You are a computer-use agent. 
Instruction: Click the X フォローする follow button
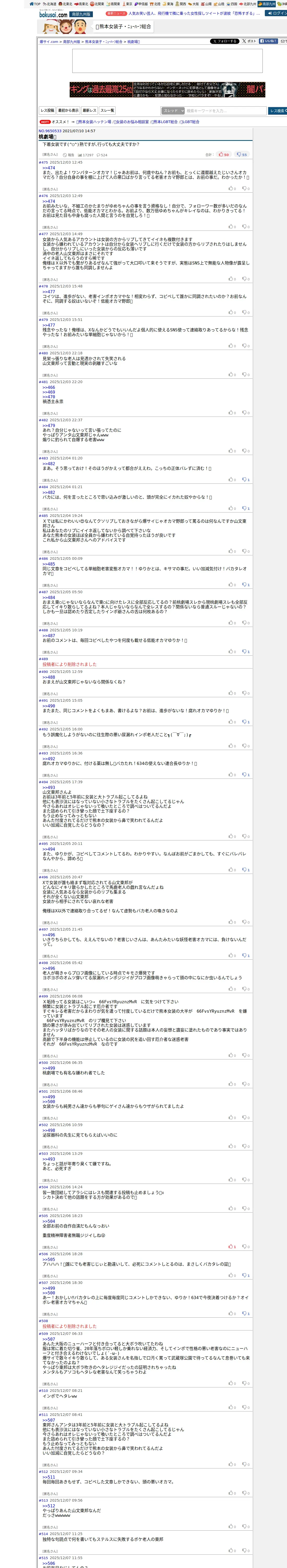click(224, 41)
